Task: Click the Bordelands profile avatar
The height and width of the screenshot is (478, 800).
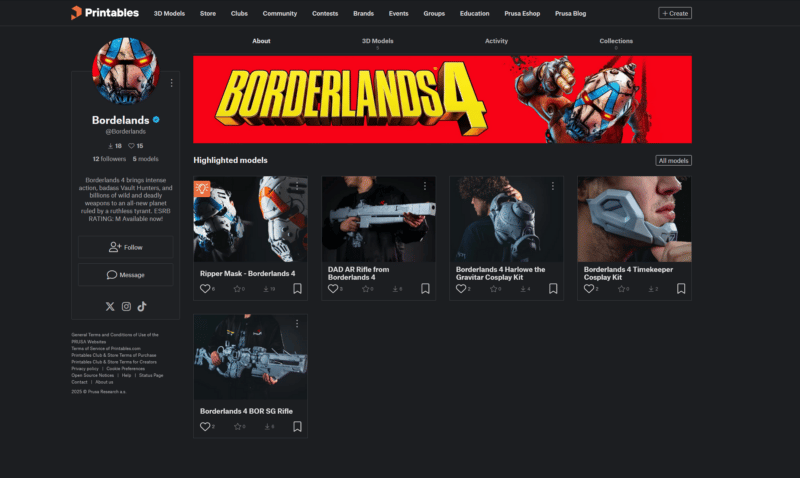Action: coord(126,70)
